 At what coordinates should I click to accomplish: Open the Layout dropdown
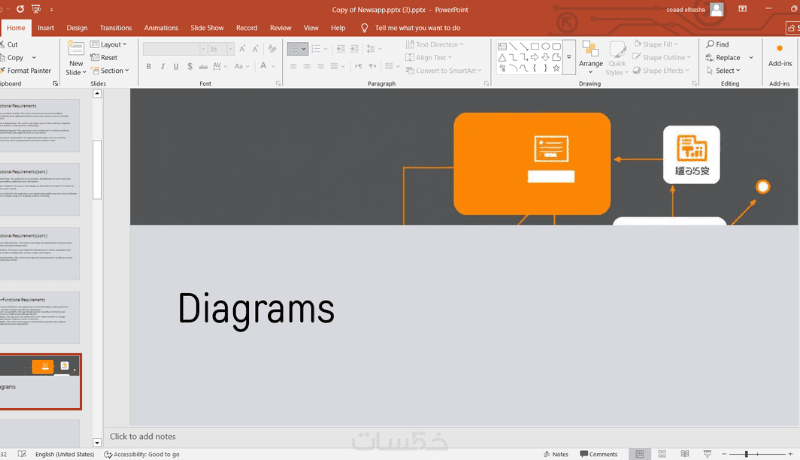pyautogui.click(x=109, y=44)
